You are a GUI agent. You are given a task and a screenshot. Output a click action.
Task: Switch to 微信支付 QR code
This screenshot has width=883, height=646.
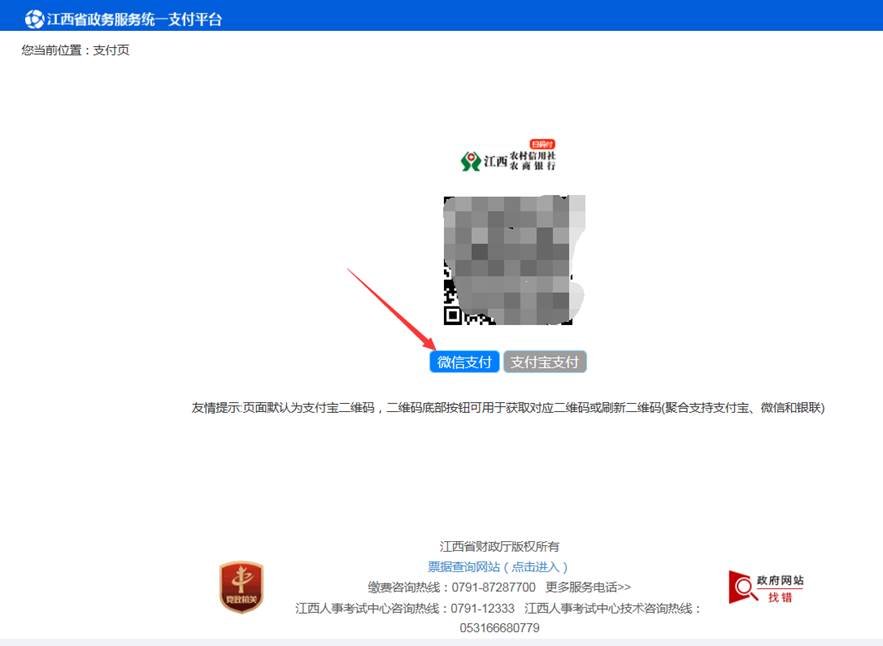(x=464, y=362)
